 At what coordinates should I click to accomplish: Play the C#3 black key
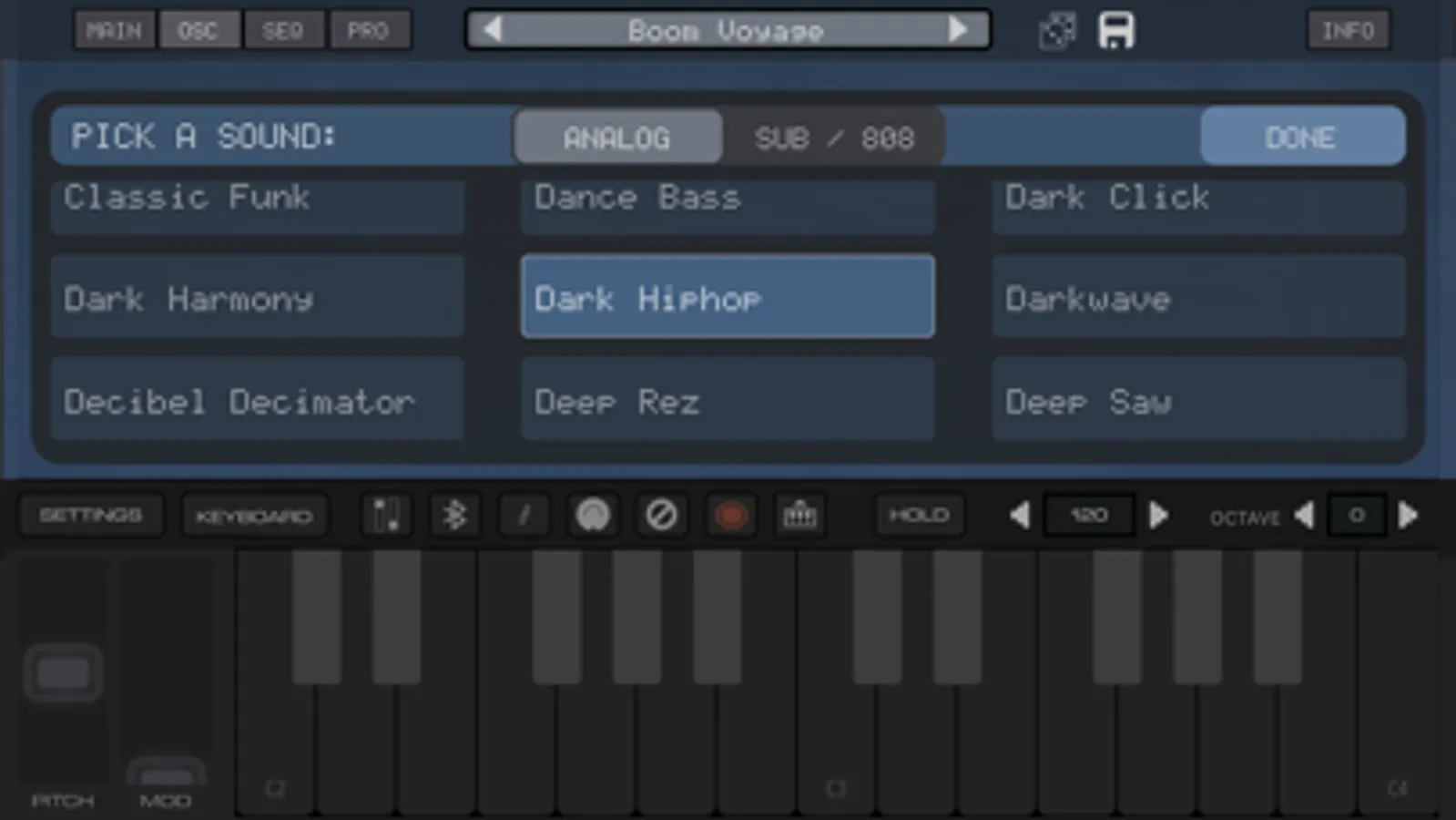pyautogui.click(x=877, y=616)
